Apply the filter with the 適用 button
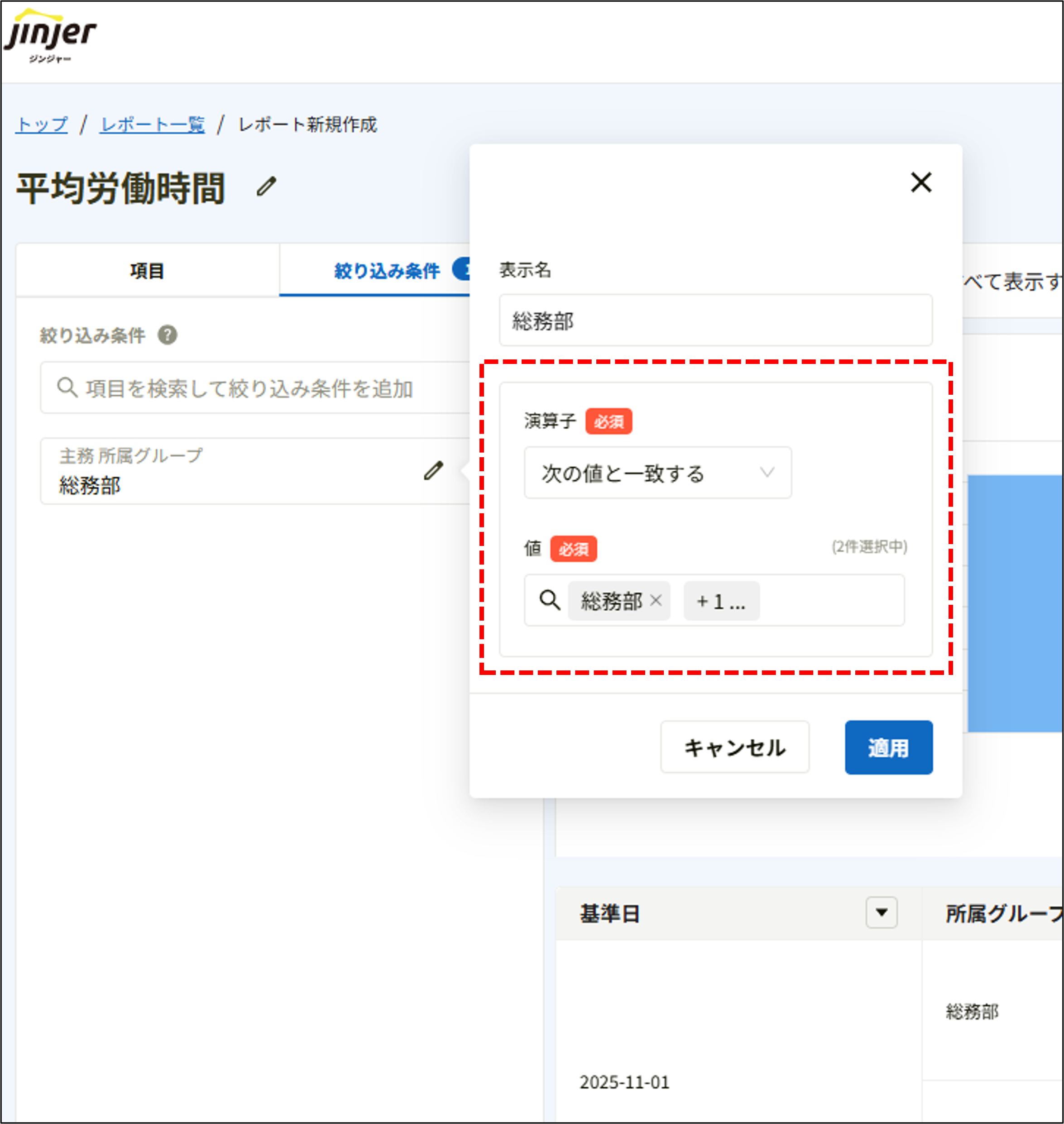Screen dimensions: 1064x1124 [x=888, y=747]
